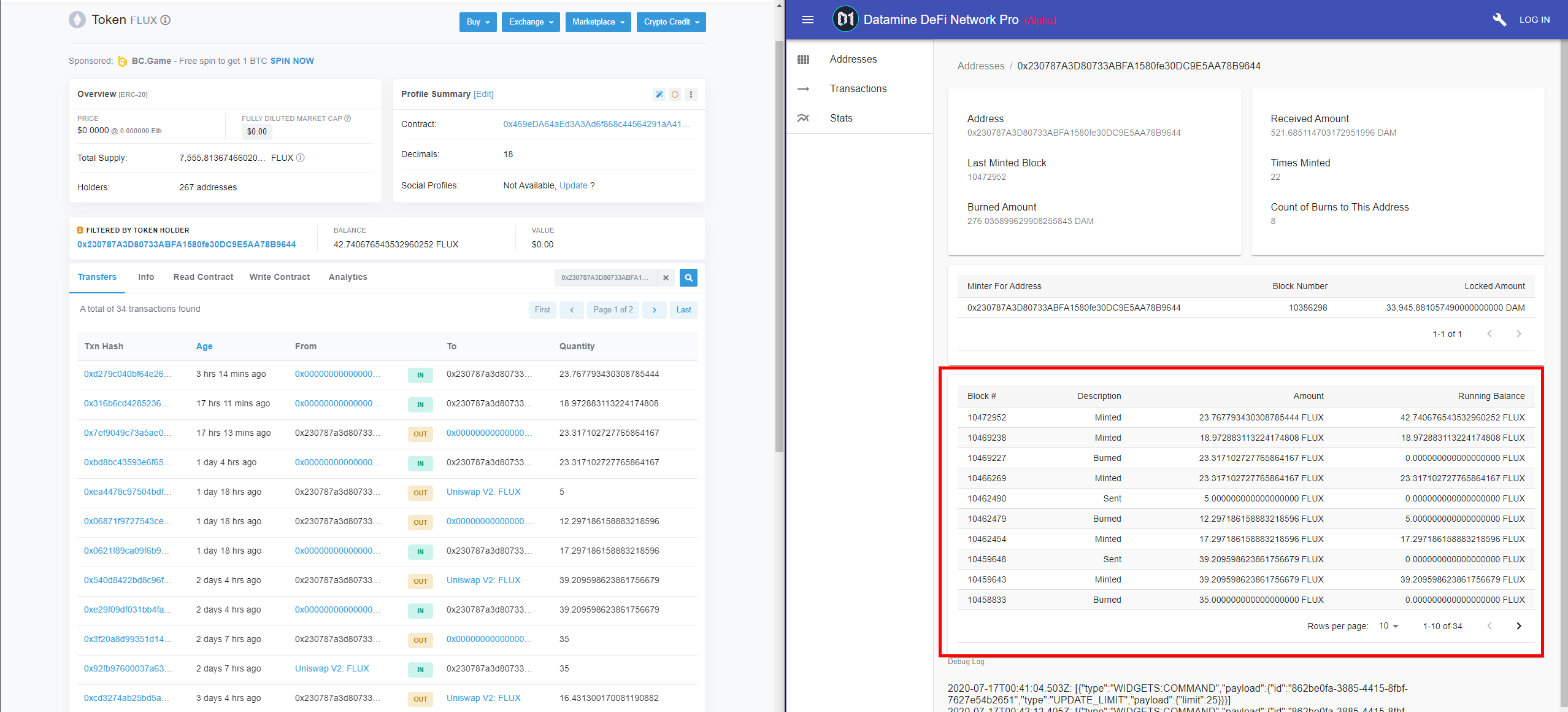Screen dimensions: 1568x712
Task: Select Addresses in Datamine sidebar
Action: [859, 59]
